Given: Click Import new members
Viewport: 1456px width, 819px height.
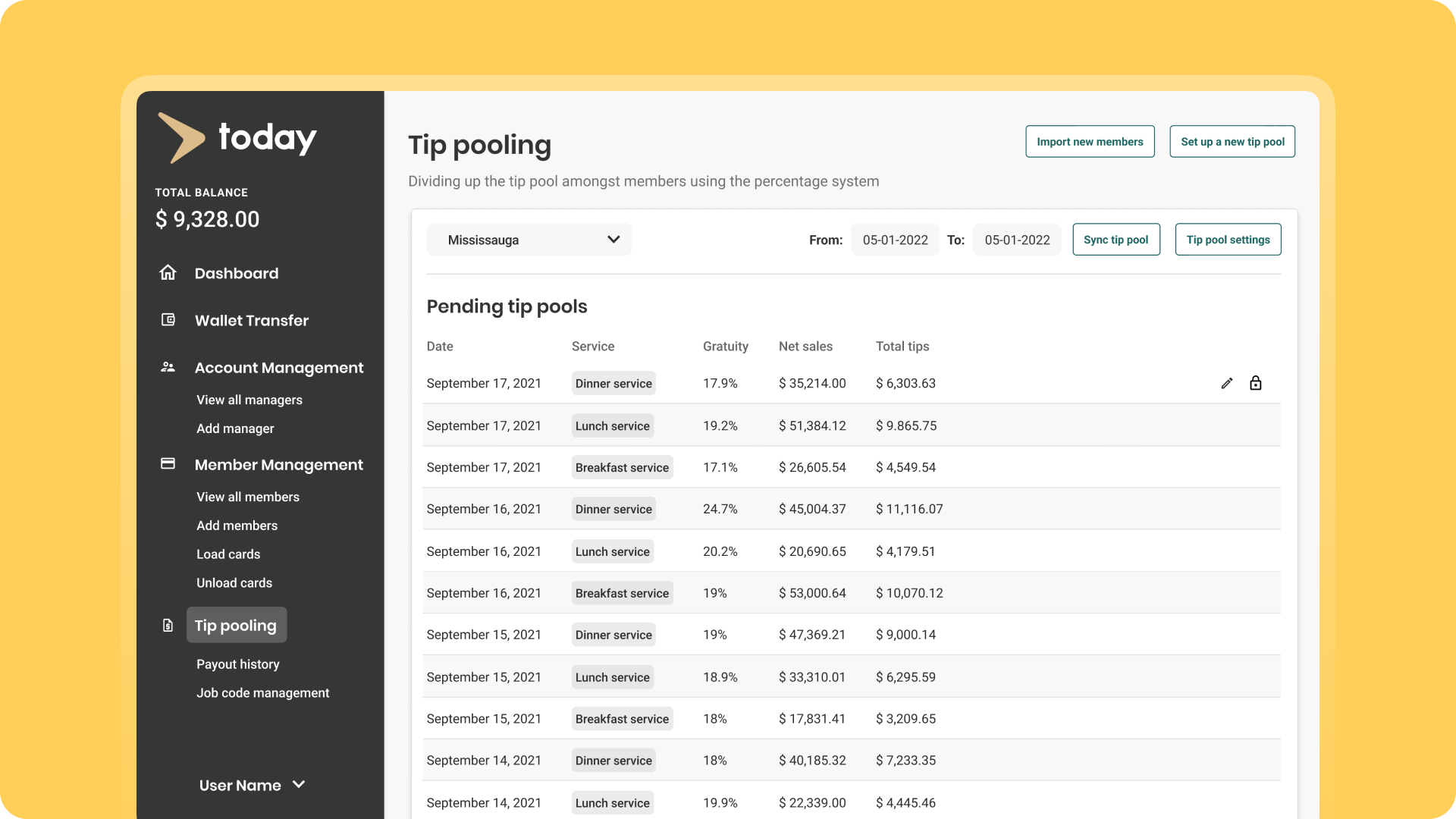Looking at the screenshot, I should pos(1090,141).
